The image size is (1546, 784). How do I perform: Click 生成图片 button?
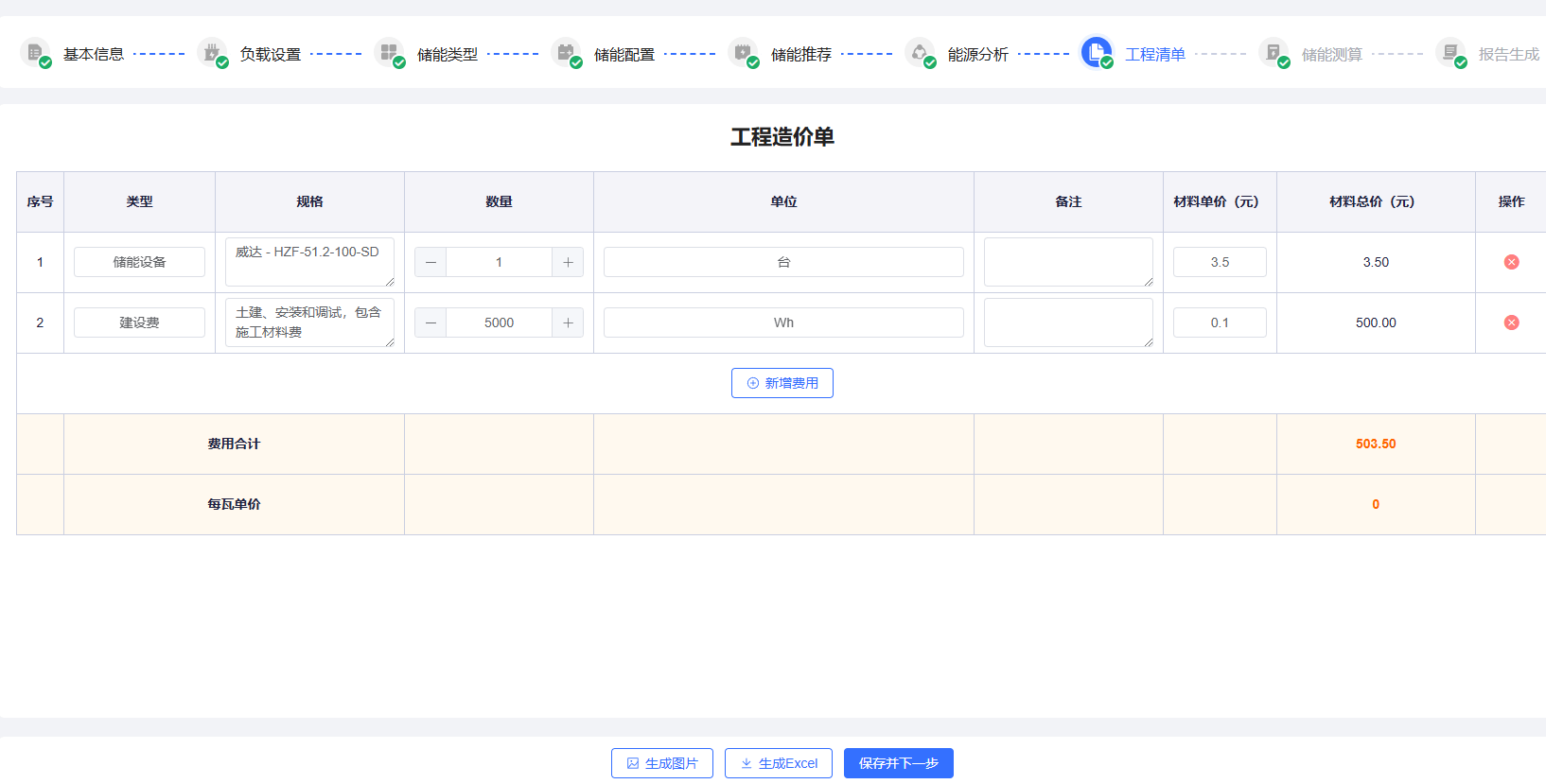[x=662, y=763]
